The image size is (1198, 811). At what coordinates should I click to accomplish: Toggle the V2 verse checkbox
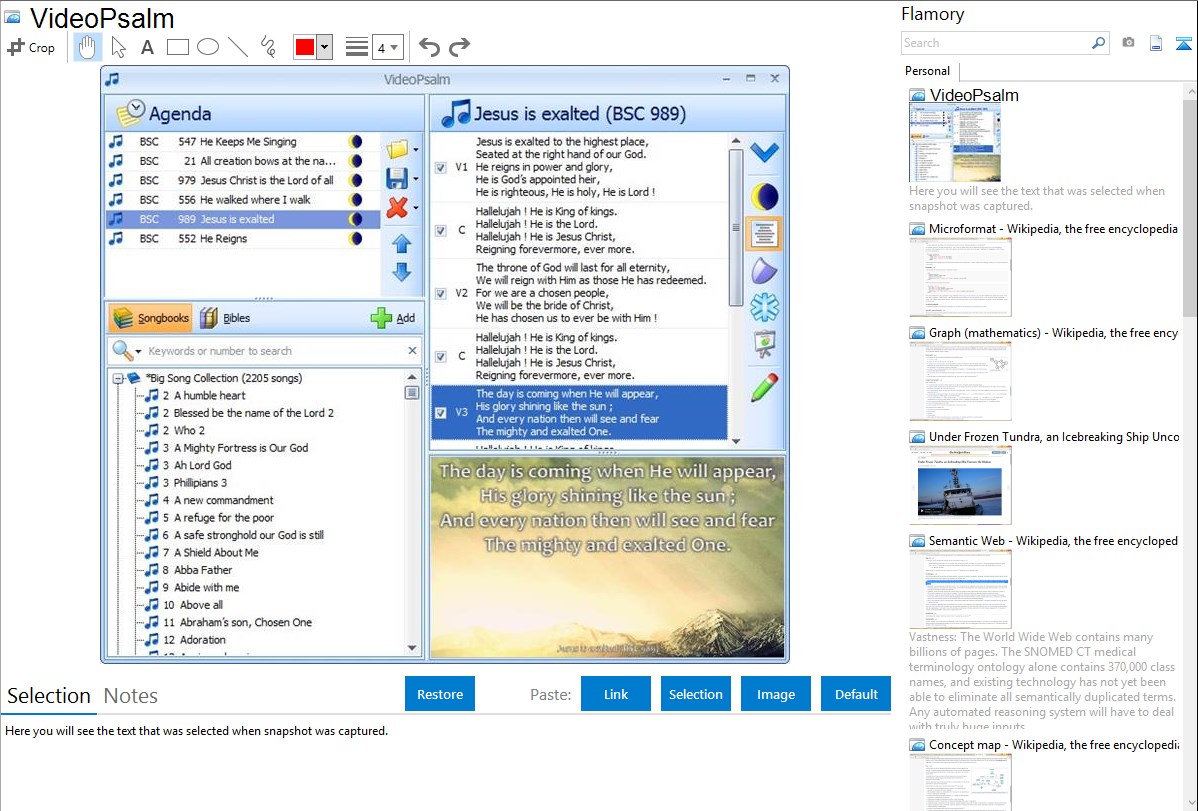(441, 294)
